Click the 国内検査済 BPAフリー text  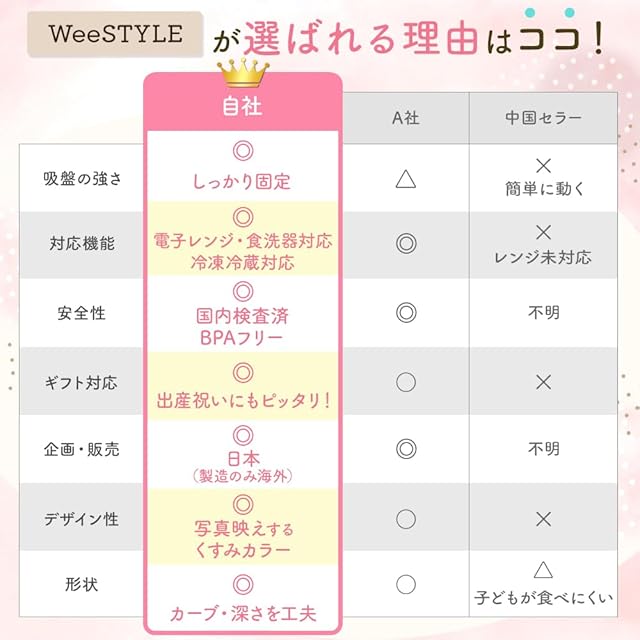click(x=243, y=326)
